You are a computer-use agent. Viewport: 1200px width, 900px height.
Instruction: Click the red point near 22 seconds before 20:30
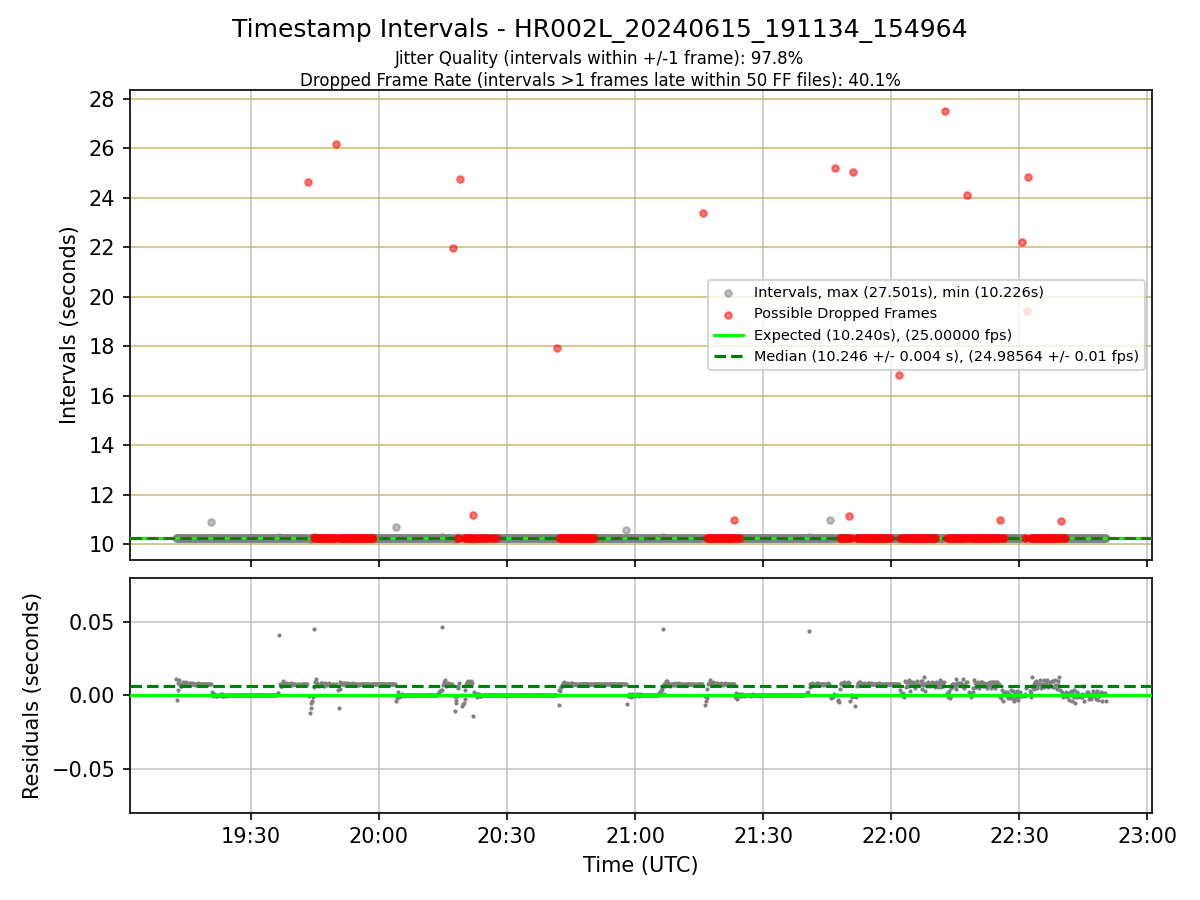[x=453, y=248]
